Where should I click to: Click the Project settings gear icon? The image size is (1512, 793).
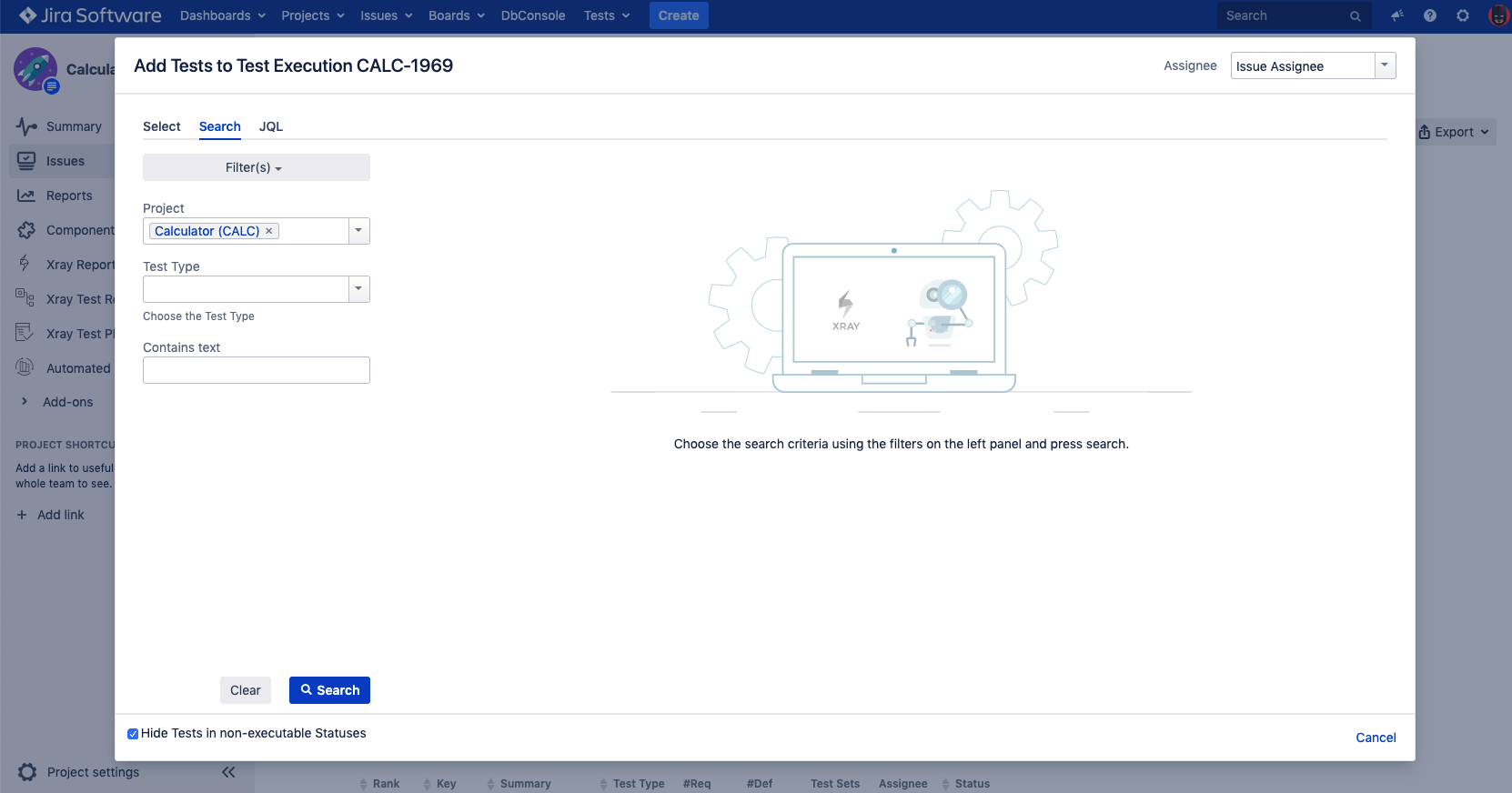pos(27,772)
